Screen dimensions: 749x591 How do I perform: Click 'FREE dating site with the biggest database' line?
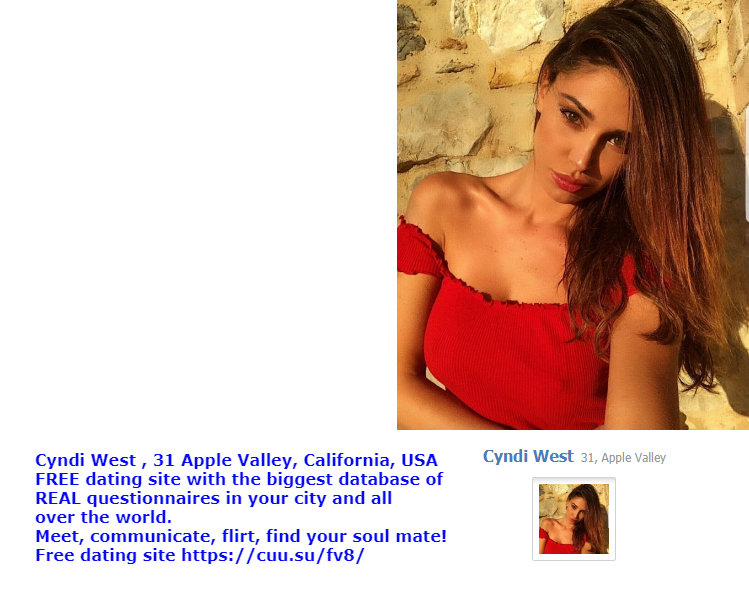(x=239, y=479)
